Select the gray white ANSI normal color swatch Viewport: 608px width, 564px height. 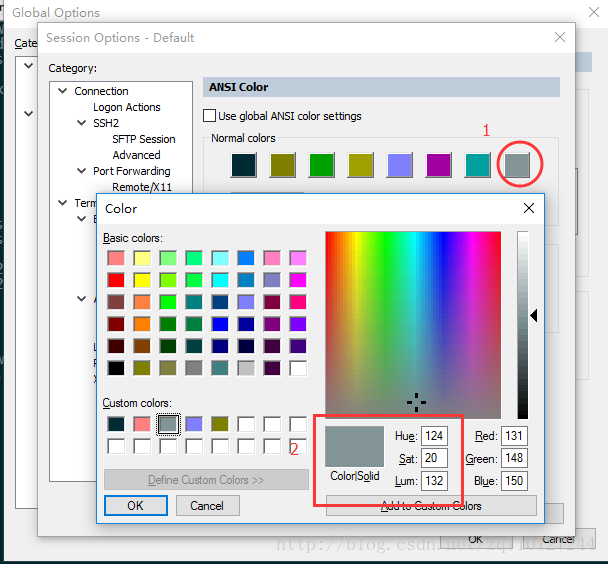point(517,165)
